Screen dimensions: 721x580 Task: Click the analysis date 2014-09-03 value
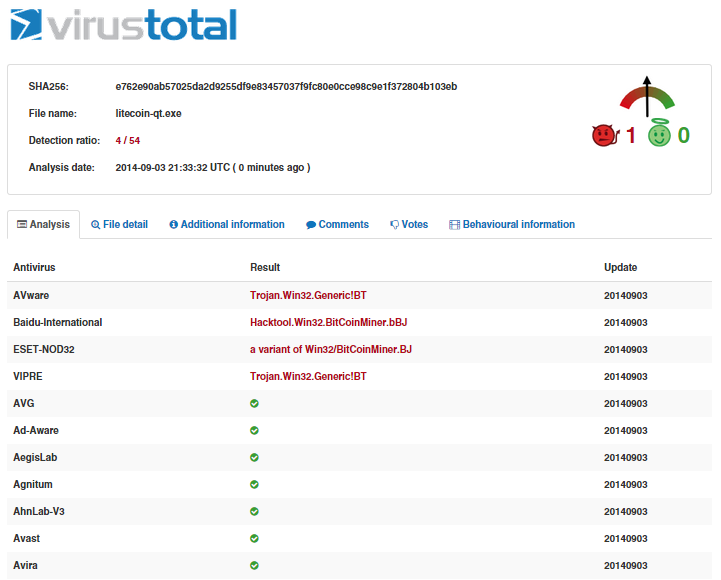pos(213,167)
